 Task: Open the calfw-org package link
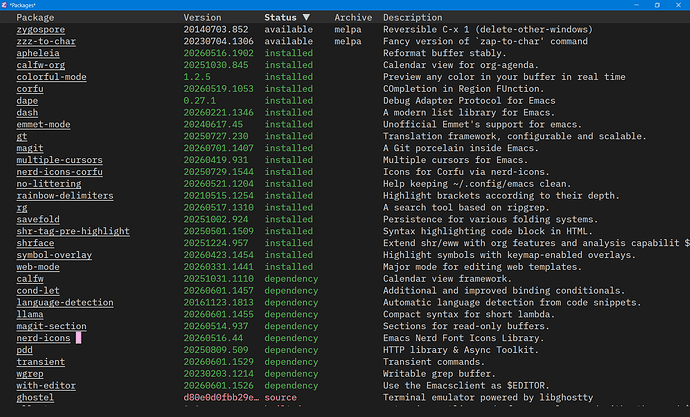40,65
